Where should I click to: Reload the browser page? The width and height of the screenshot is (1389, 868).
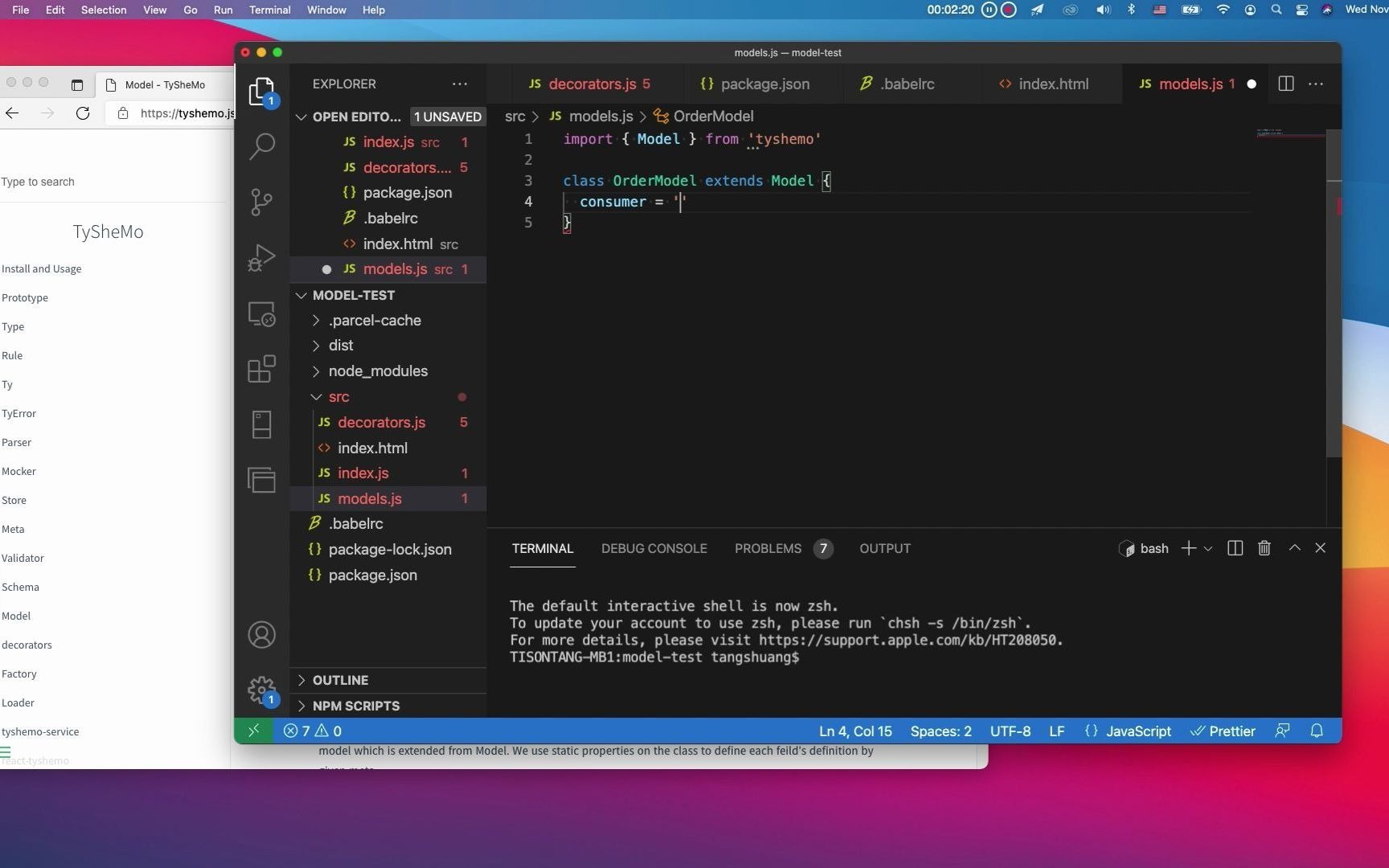(83, 113)
